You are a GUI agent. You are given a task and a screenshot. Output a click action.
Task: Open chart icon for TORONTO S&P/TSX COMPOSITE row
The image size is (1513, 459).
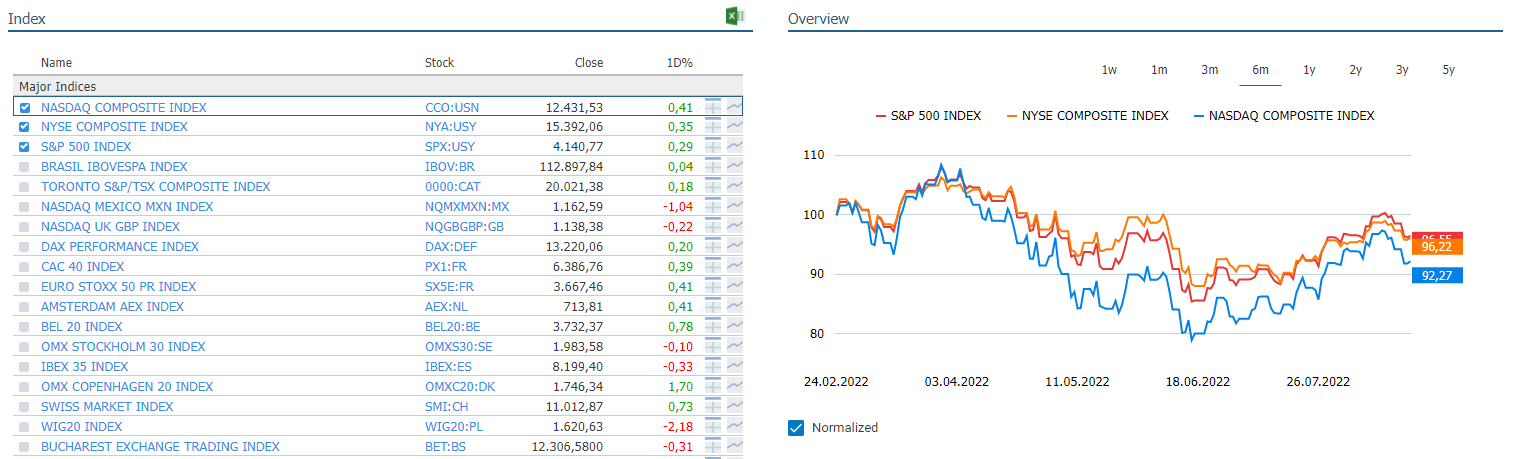pyautogui.click(x=735, y=186)
